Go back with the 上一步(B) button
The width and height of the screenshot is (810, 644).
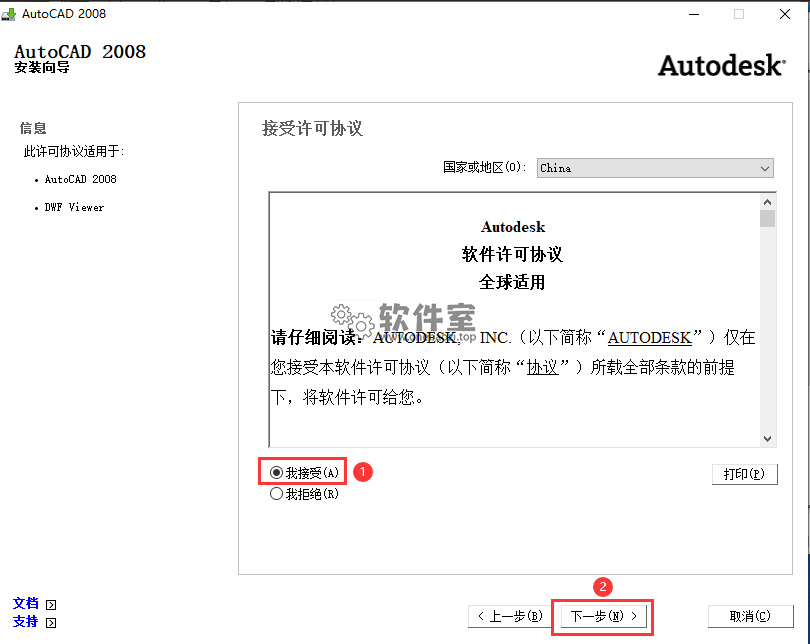pyautogui.click(x=510, y=616)
